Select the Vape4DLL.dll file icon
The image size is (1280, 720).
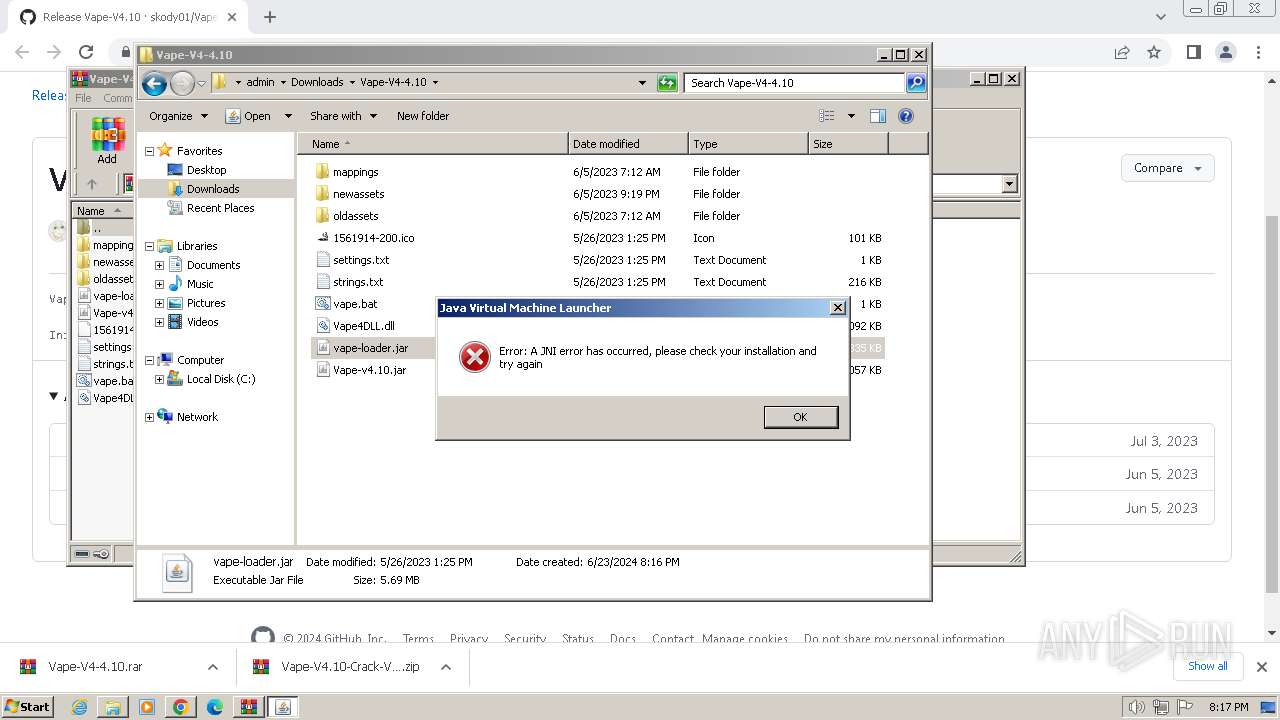[322, 326]
